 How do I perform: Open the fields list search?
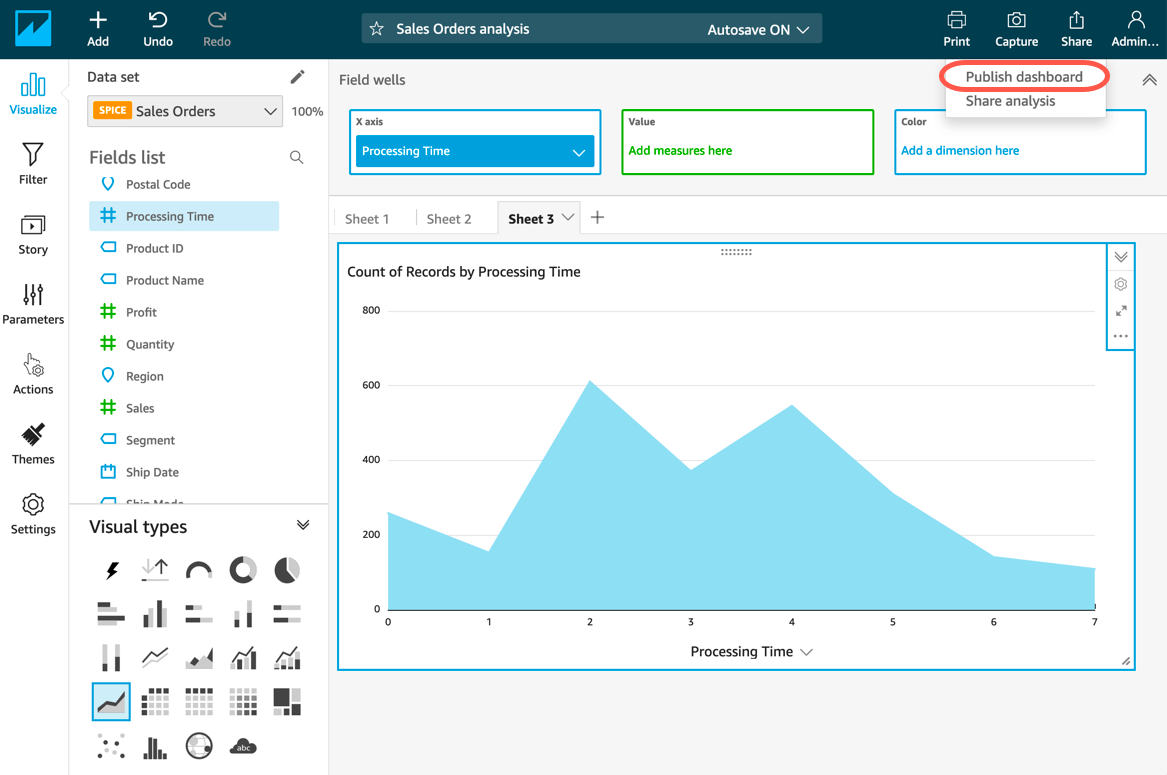(x=296, y=157)
